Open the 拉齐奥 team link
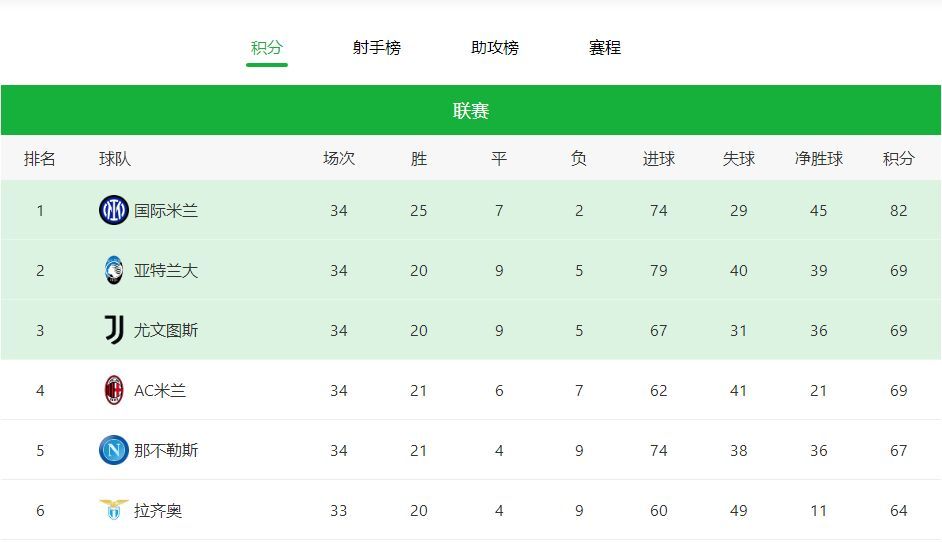 pyautogui.click(x=158, y=511)
